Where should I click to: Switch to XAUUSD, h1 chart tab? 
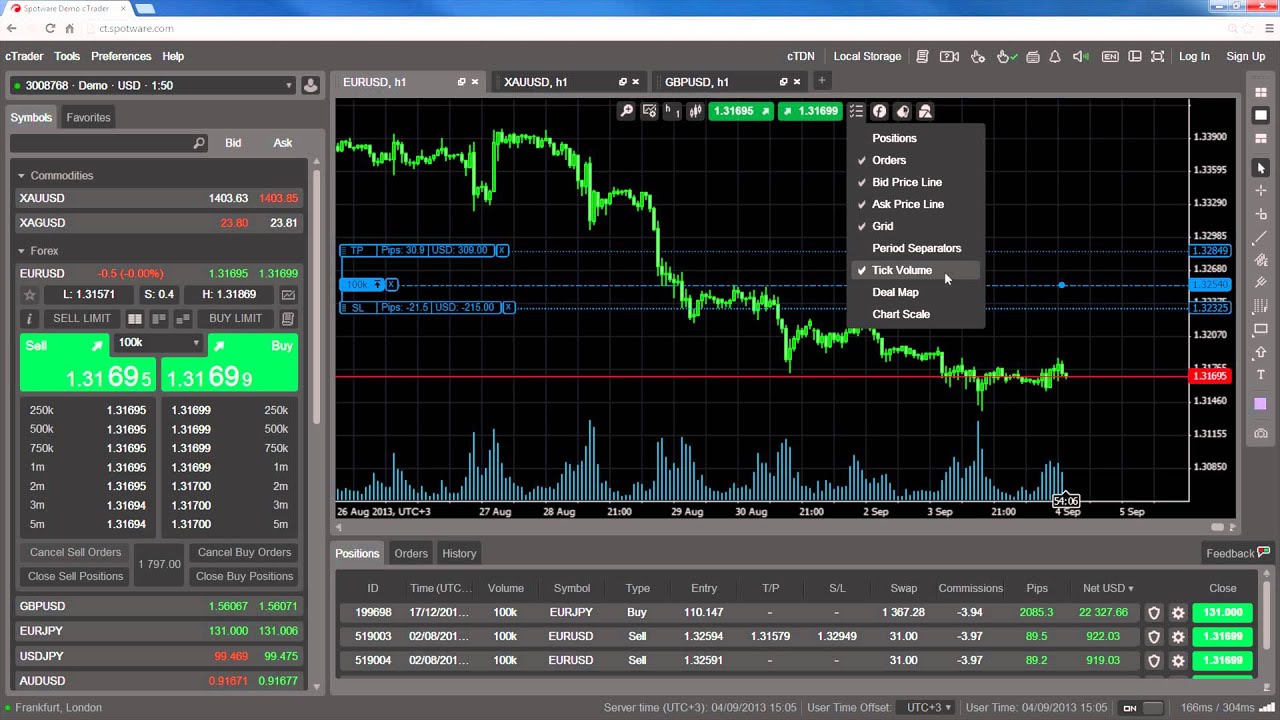pyautogui.click(x=569, y=82)
